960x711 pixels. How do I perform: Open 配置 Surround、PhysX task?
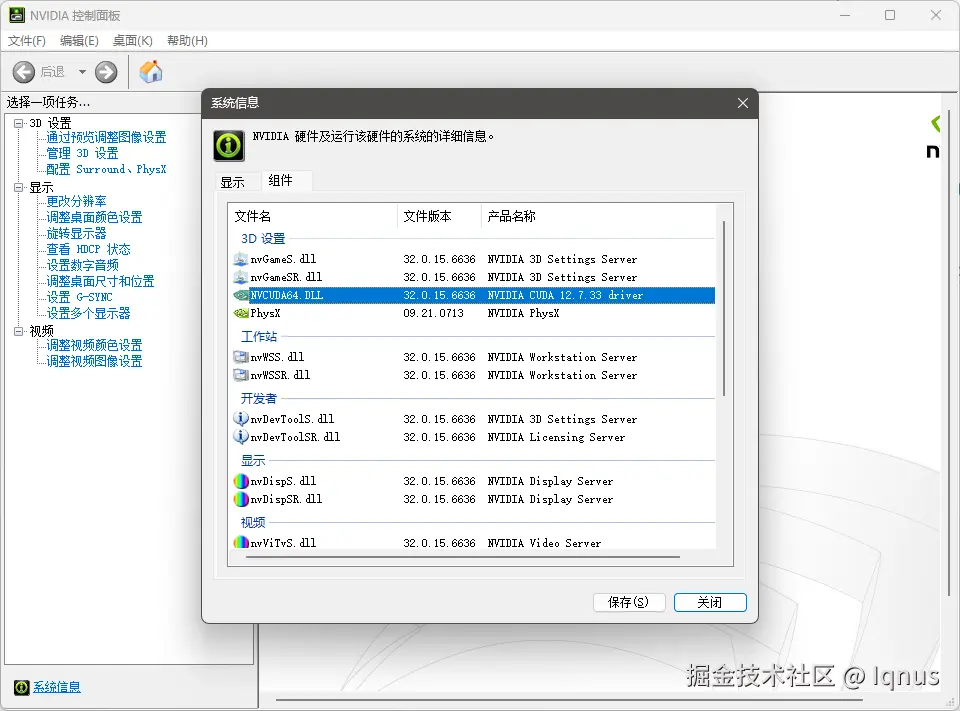107,169
